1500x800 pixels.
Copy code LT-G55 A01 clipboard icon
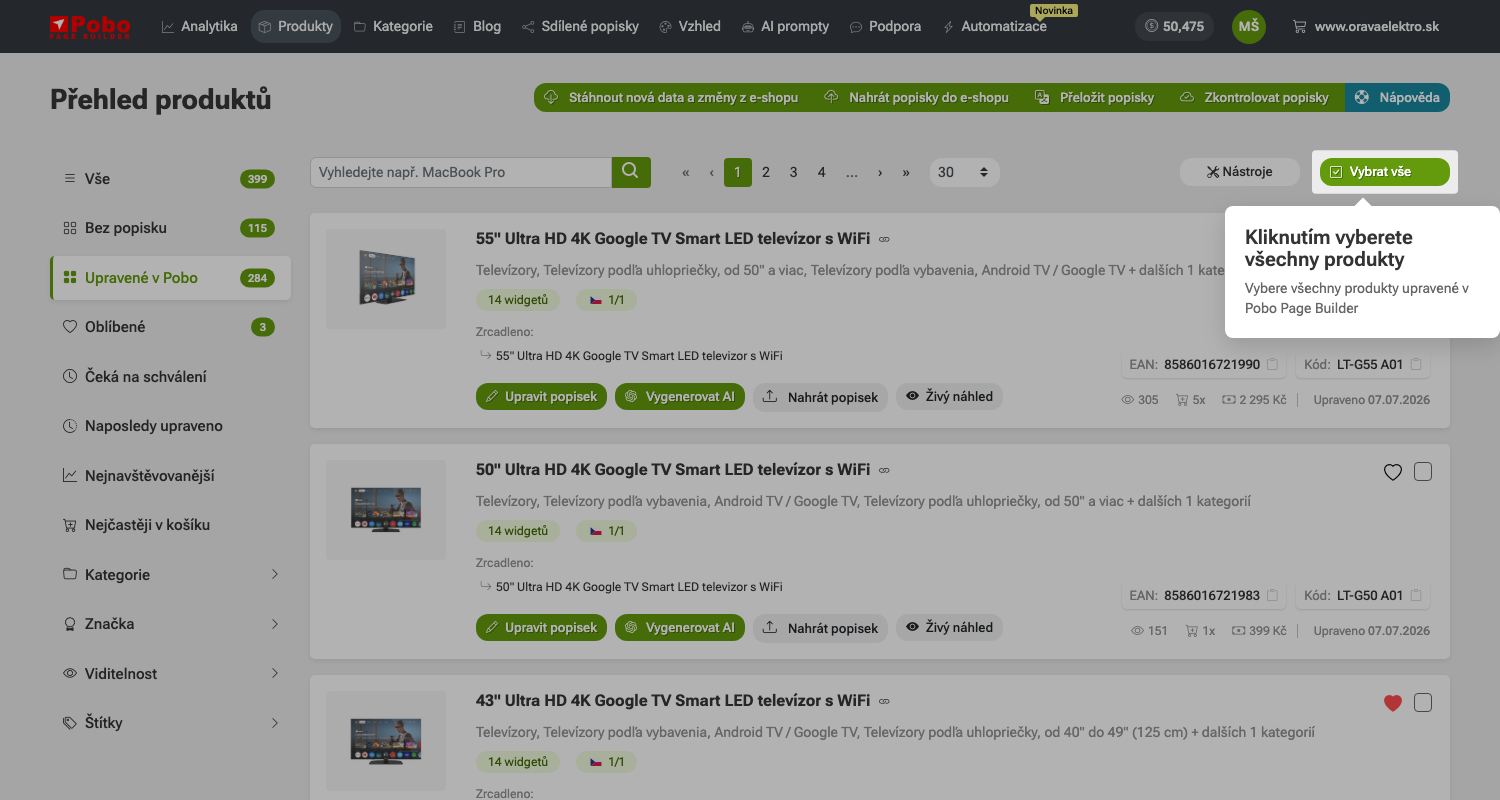click(x=1416, y=365)
